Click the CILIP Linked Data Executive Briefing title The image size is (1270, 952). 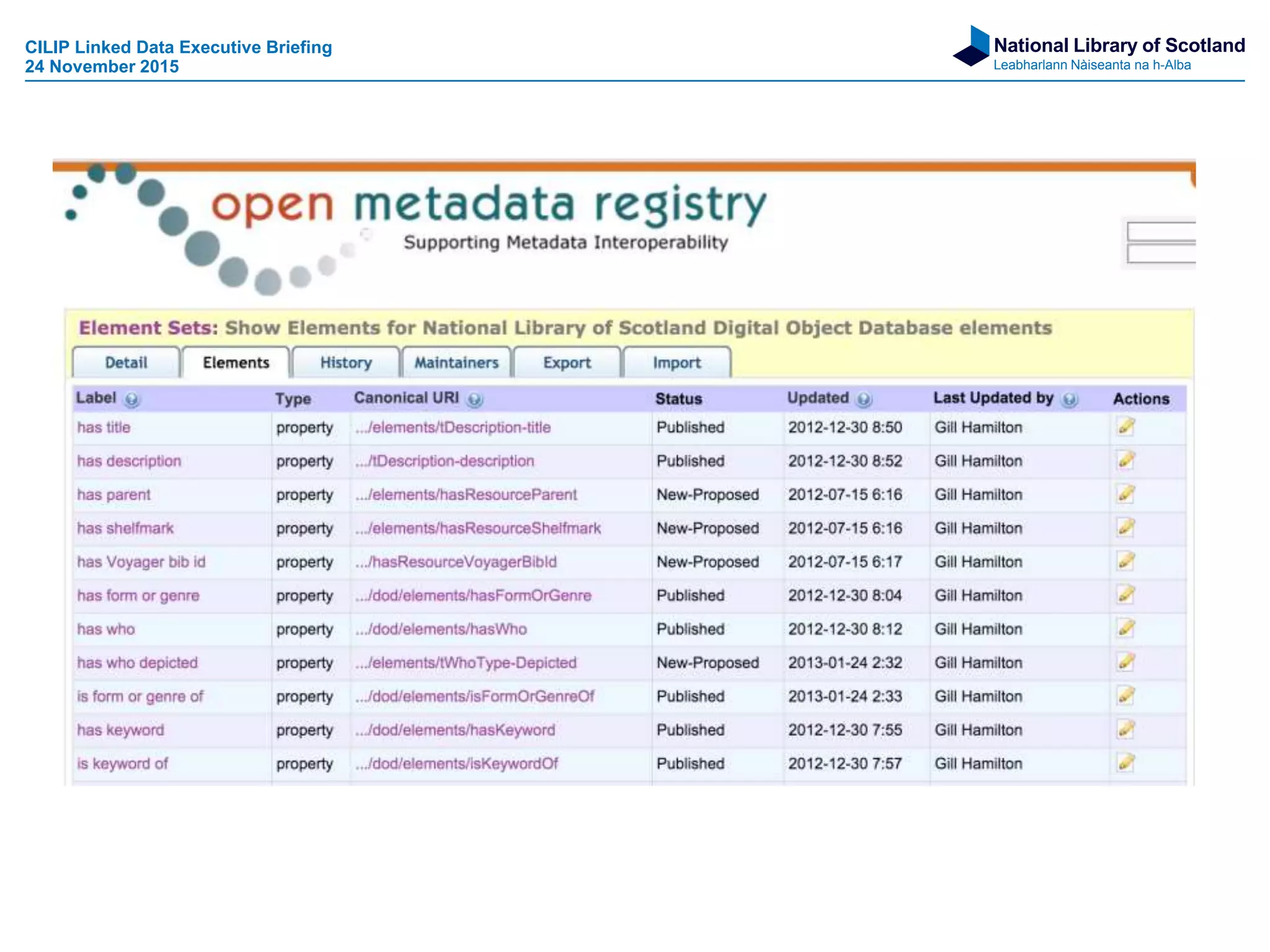(x=179, y=47)
